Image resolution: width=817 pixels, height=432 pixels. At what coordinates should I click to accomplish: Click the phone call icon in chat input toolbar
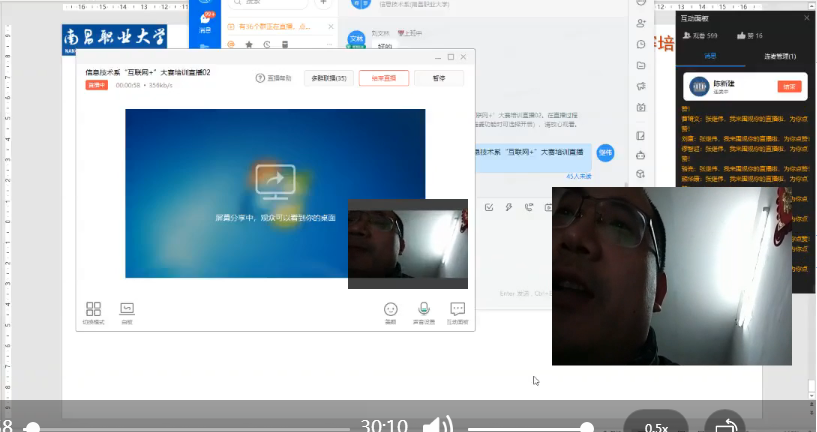(528, 207)
